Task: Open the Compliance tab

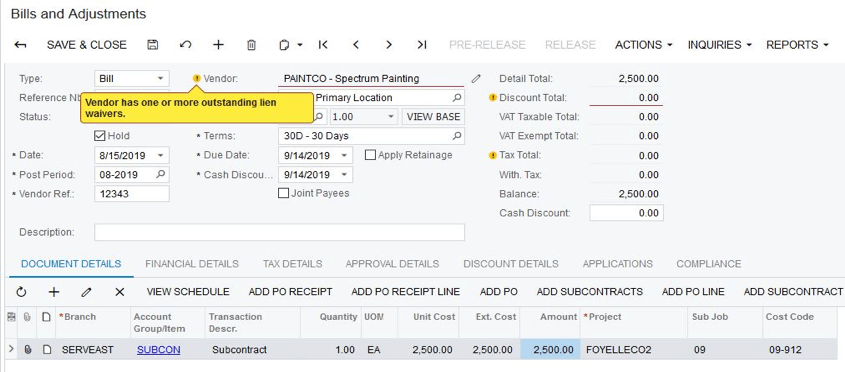Action: click(x=709, y=264)
